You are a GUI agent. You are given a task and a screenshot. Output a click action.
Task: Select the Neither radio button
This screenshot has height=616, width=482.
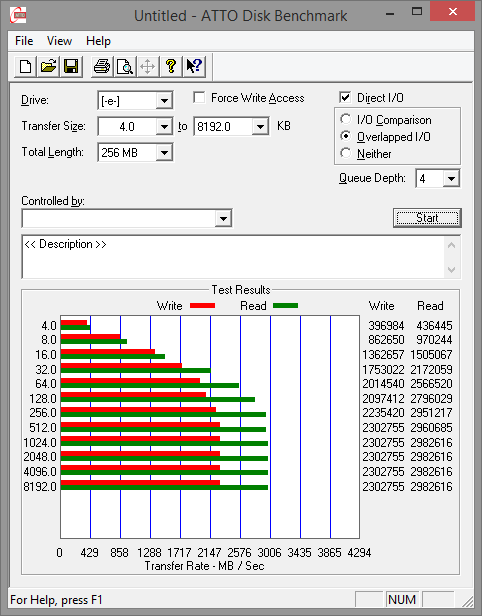346,153
